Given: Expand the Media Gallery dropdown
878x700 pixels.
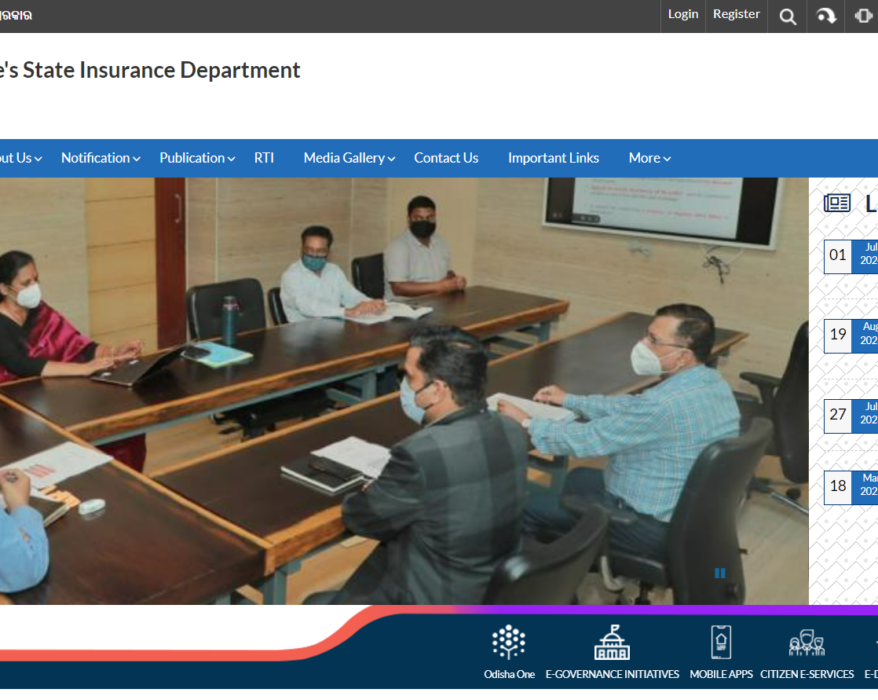Looking at the screenshot, I should [x=349, y=158].
